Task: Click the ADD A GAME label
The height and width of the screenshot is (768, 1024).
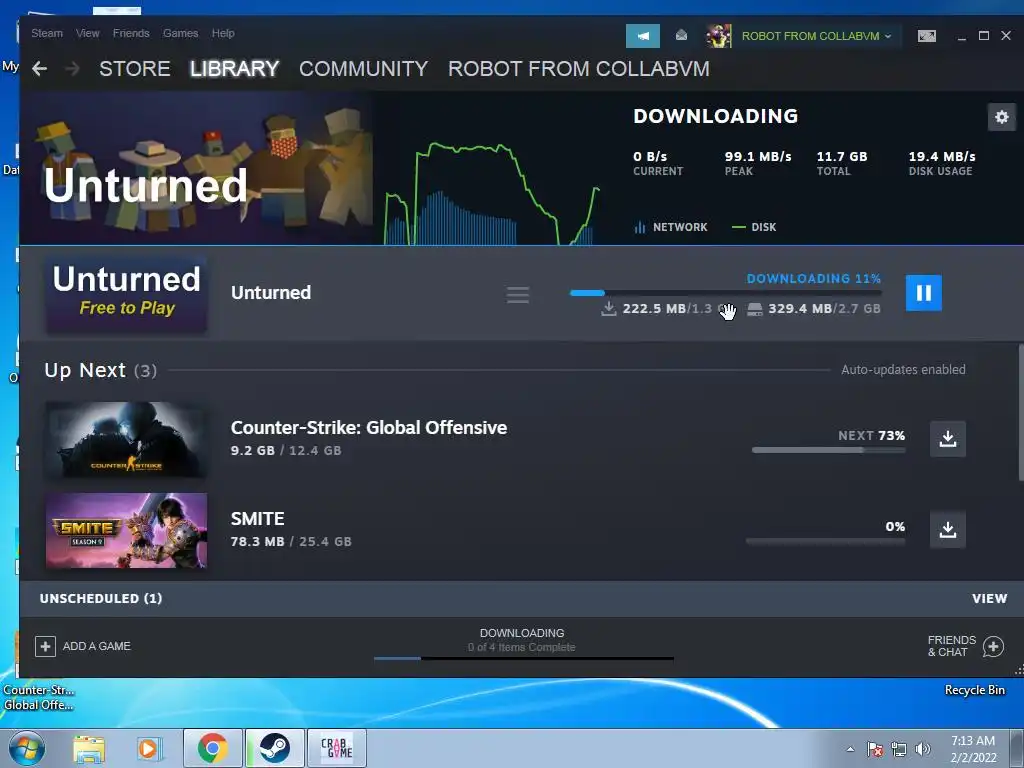Action: (97, 646)
